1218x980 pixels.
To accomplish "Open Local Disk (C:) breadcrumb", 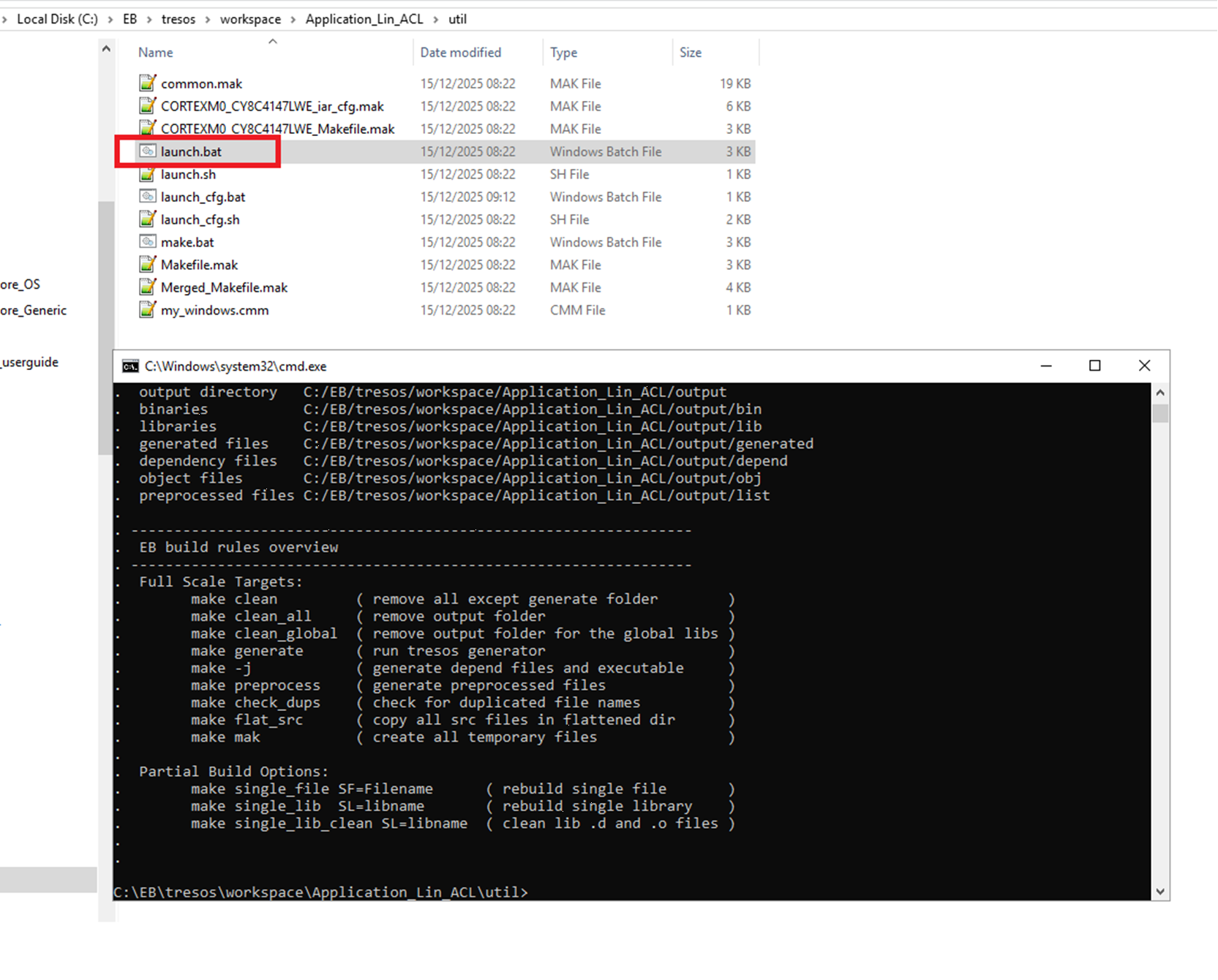I will point(57,19).
